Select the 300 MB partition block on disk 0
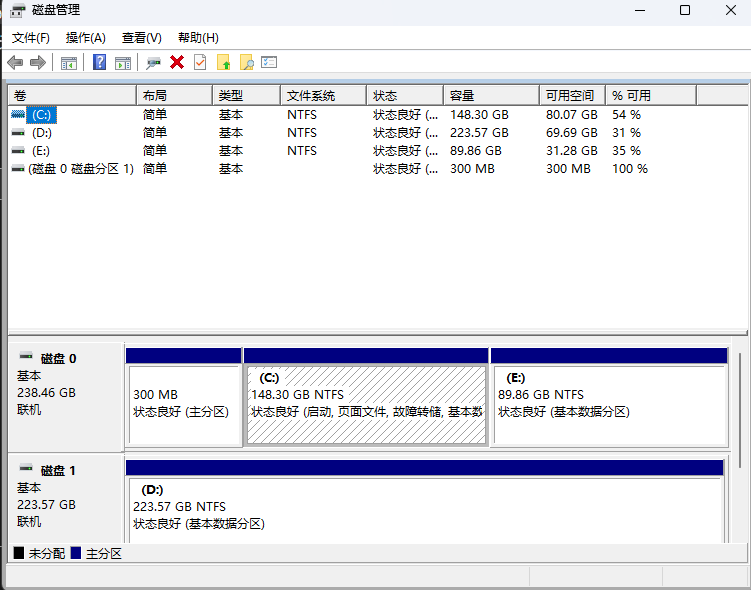 pyautogui.click(x=184, y=398)
